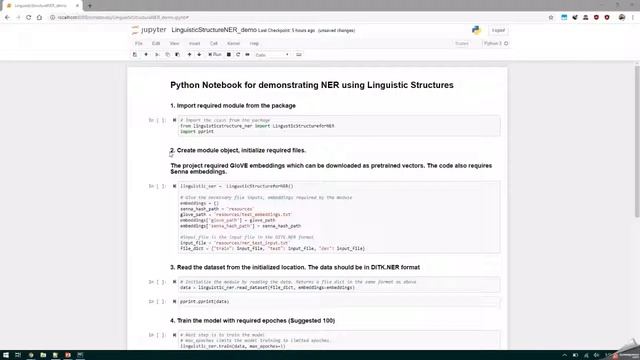
Task: Click the Jupyter logo
Action: (x=149, y=30)
